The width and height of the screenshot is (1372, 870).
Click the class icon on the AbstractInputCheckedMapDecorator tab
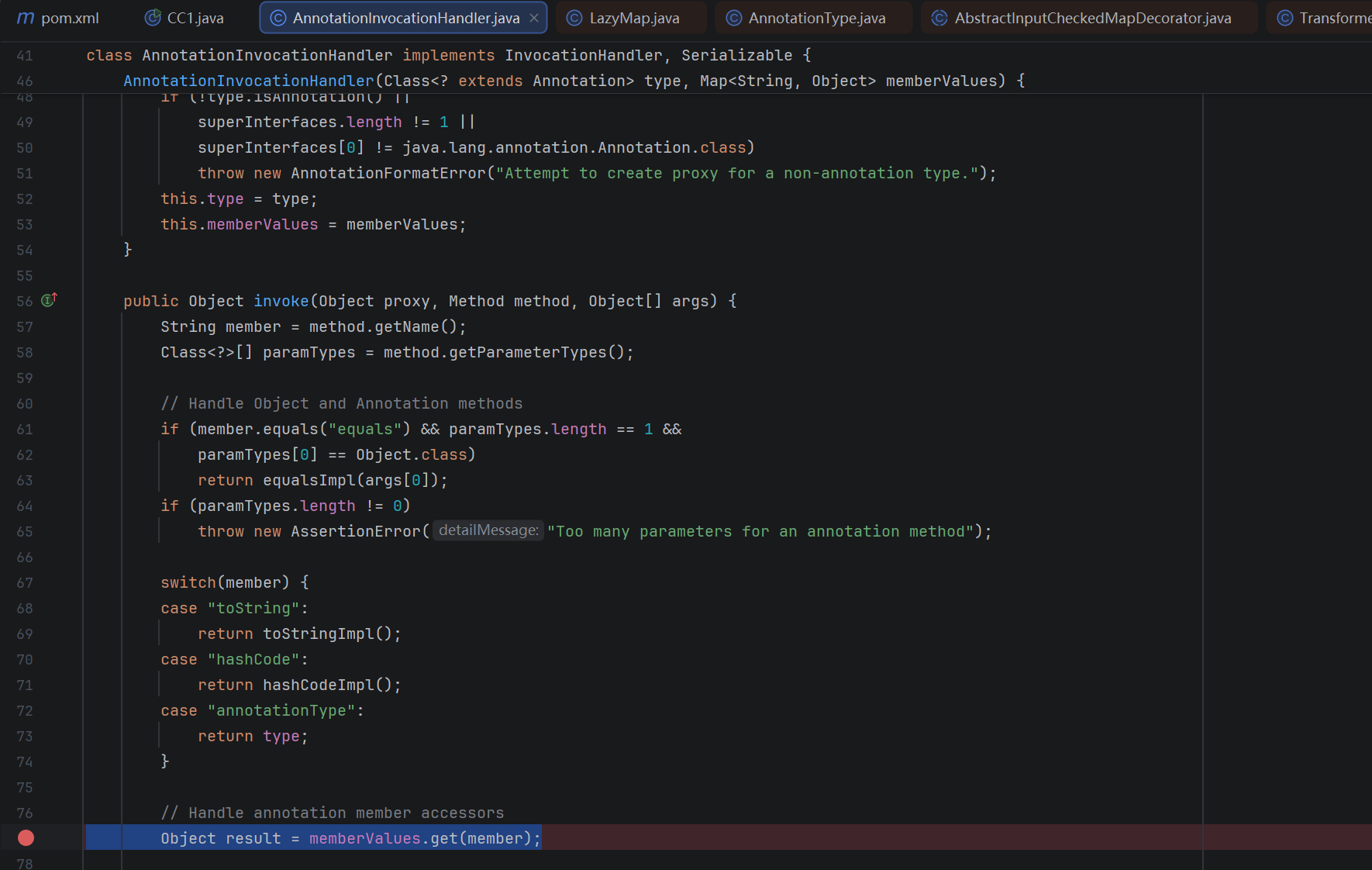click(x=939, y=18)
